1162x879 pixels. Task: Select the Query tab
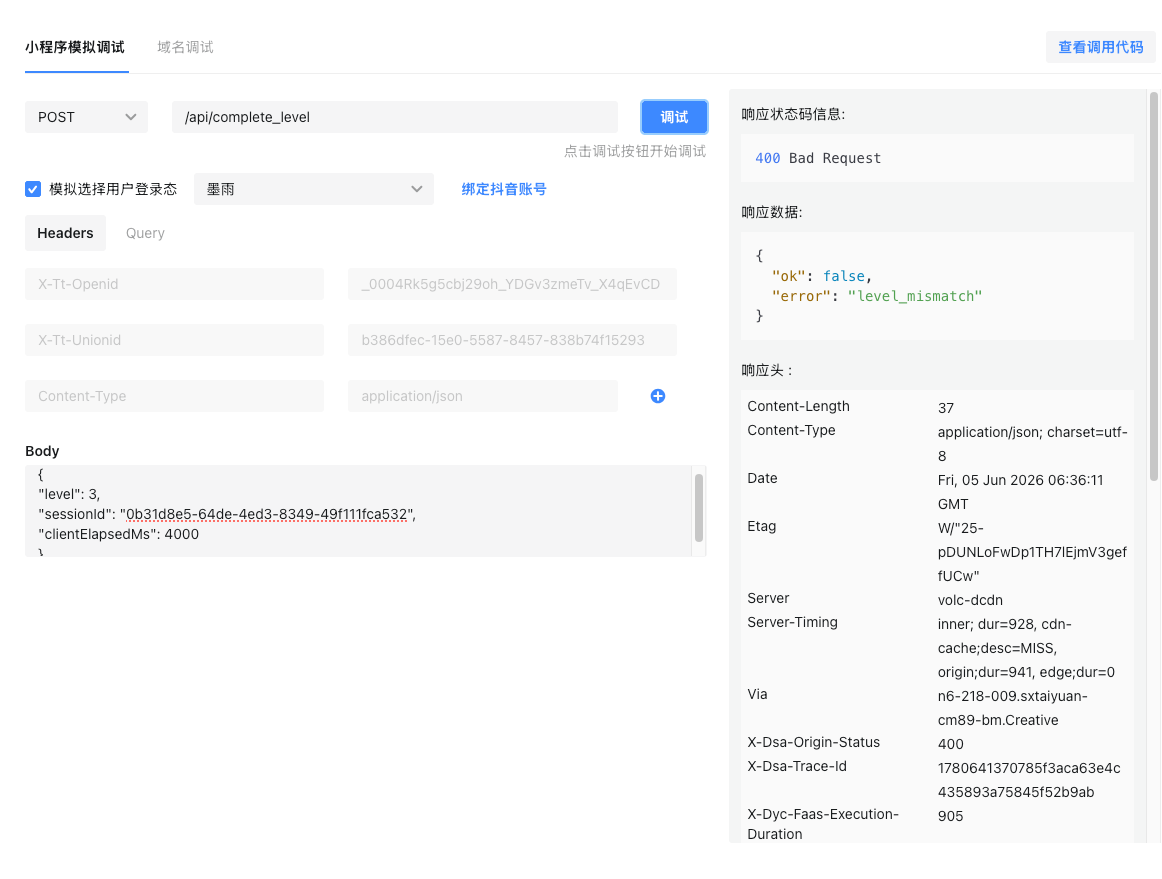(145, 233)
